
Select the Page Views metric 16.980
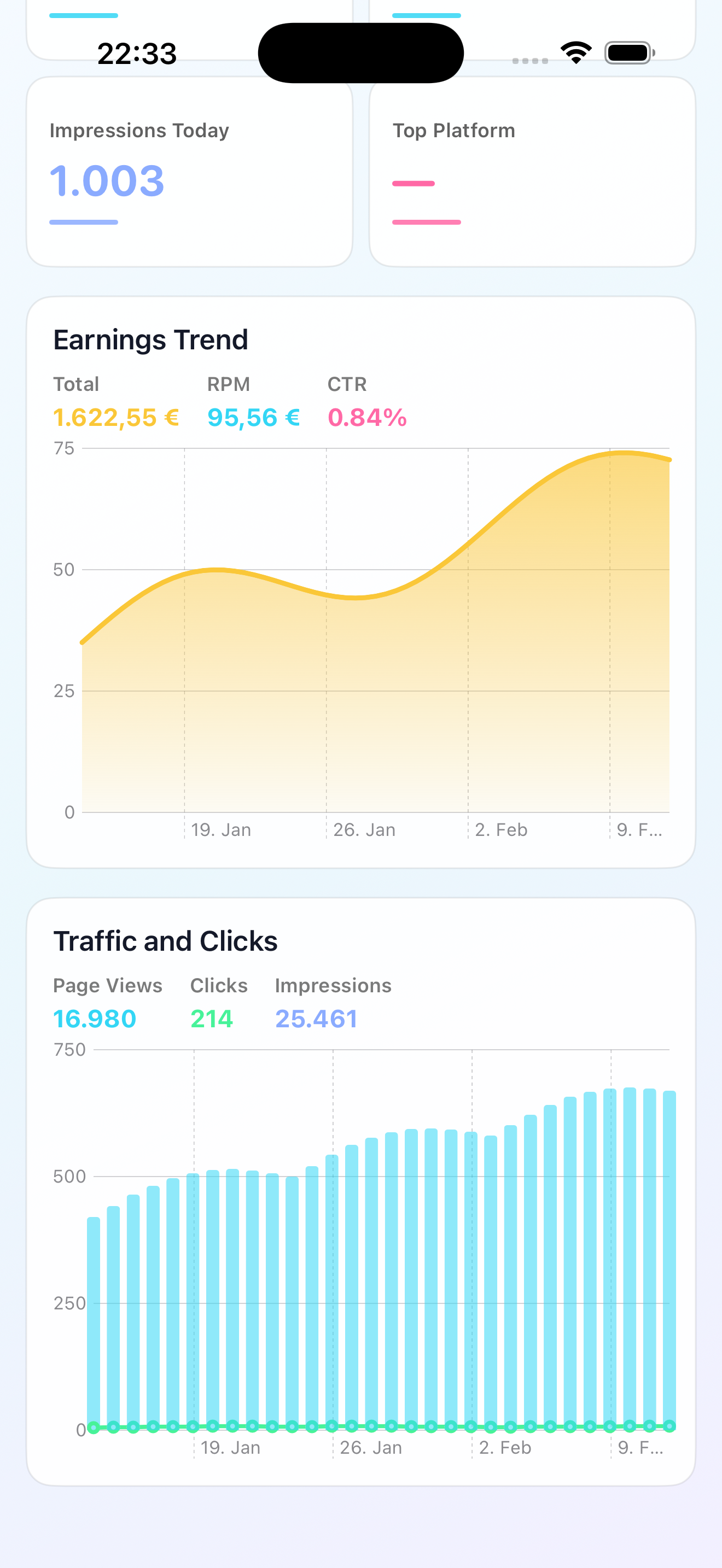coord(95,1019)
